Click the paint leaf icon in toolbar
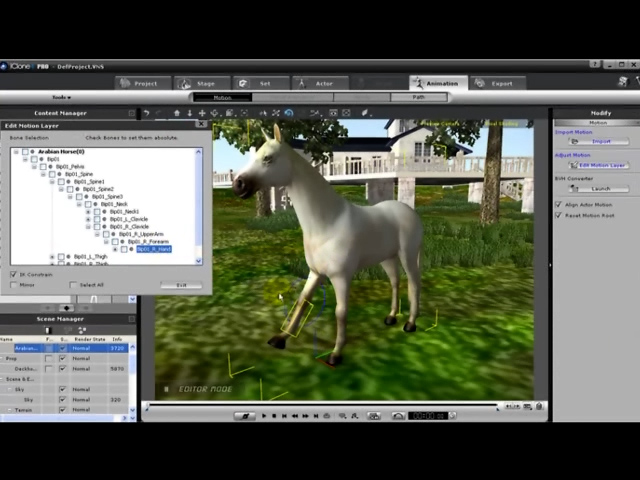 coord(365,113)
